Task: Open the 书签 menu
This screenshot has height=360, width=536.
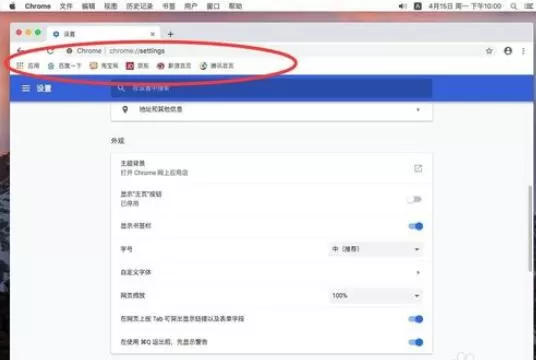Action: pyautogui.click(x=169, y=6)
